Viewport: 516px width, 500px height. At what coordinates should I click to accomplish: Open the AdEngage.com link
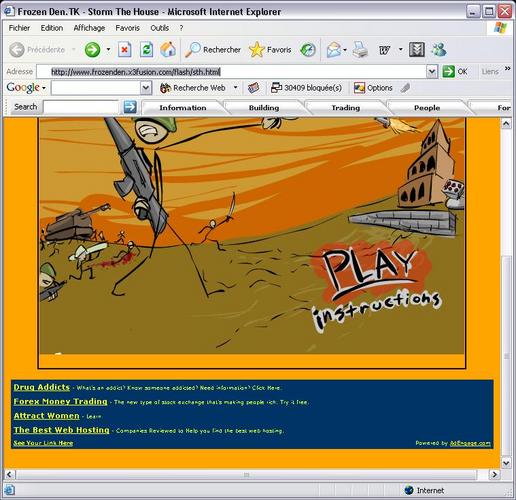pyautogui.click(x=470, y=443)
